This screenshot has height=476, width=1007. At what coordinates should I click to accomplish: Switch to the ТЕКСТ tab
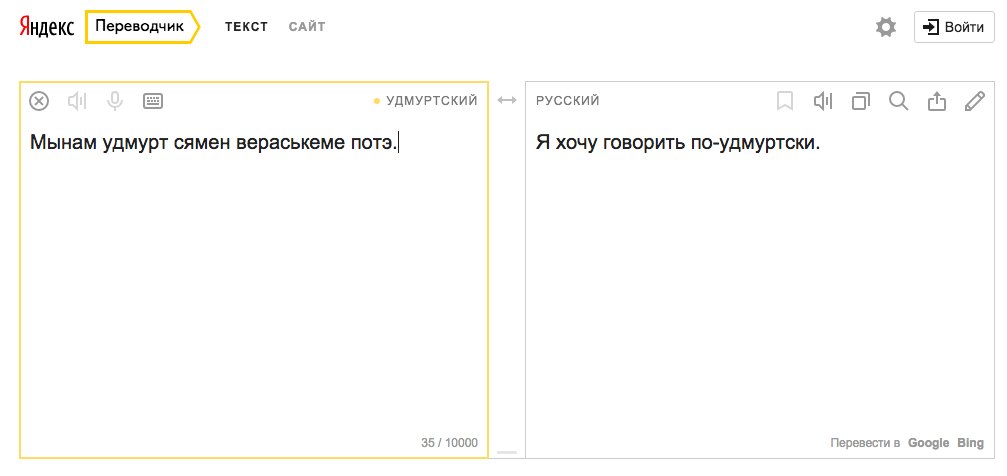coord(246,27)
